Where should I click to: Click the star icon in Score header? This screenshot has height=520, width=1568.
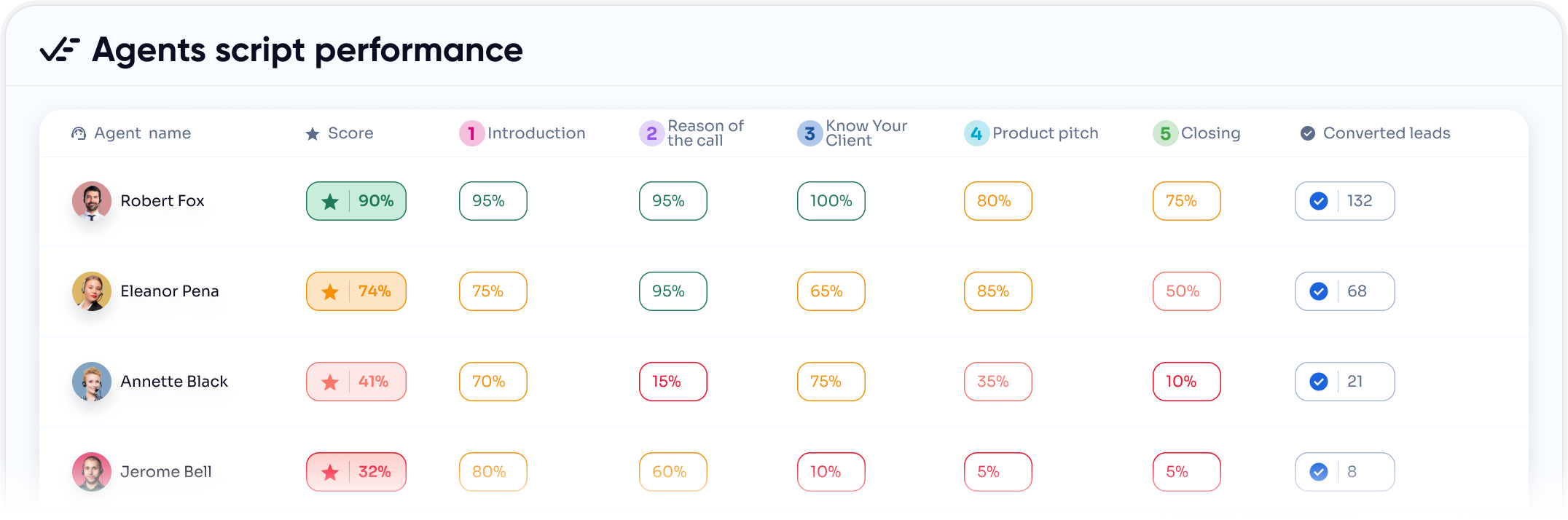click(x=313, y=134)
